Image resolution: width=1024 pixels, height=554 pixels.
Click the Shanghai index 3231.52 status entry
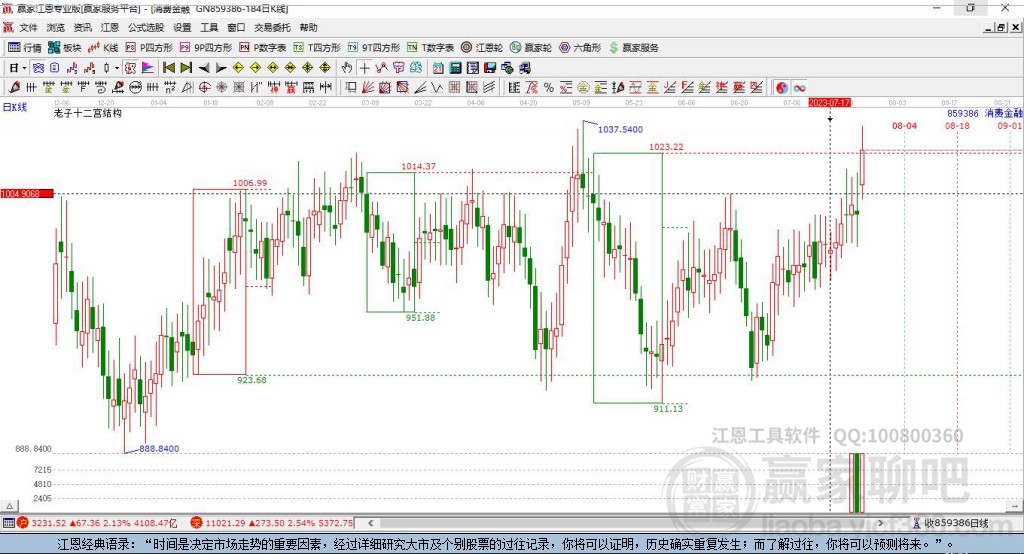click(96, 523)
